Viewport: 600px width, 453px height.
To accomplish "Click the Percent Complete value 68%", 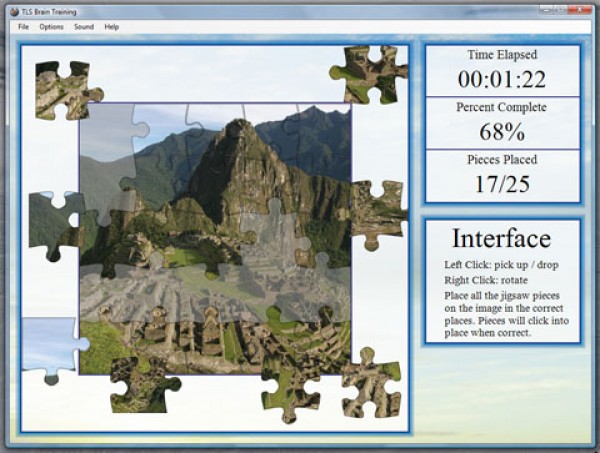I will (x=502, y=132).
